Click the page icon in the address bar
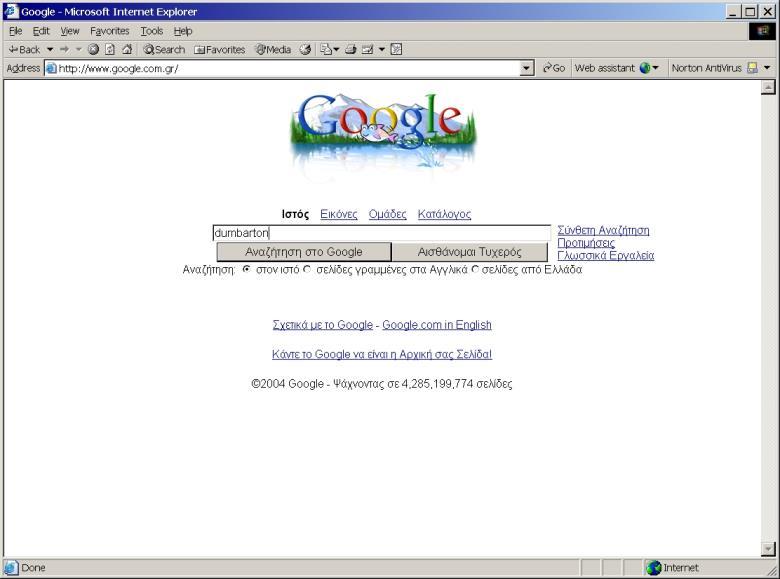Viewport: 780px width, 579px height. click(51, 68)
